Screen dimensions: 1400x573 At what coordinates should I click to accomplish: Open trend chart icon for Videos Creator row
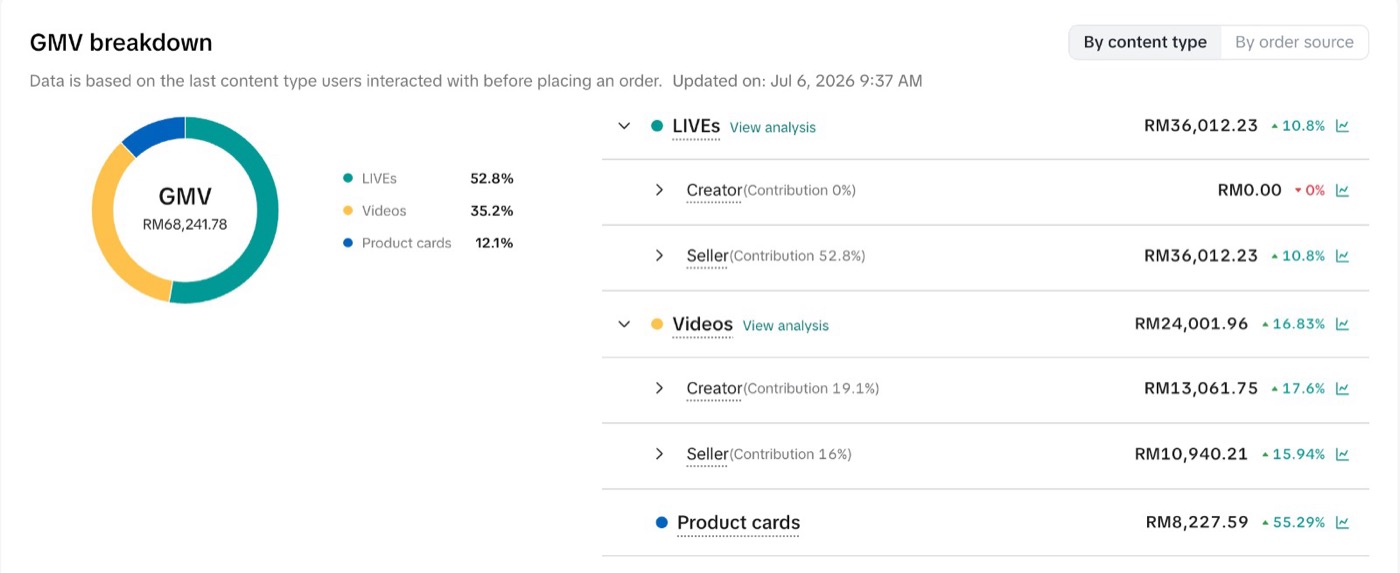[x=1343, y=388]
